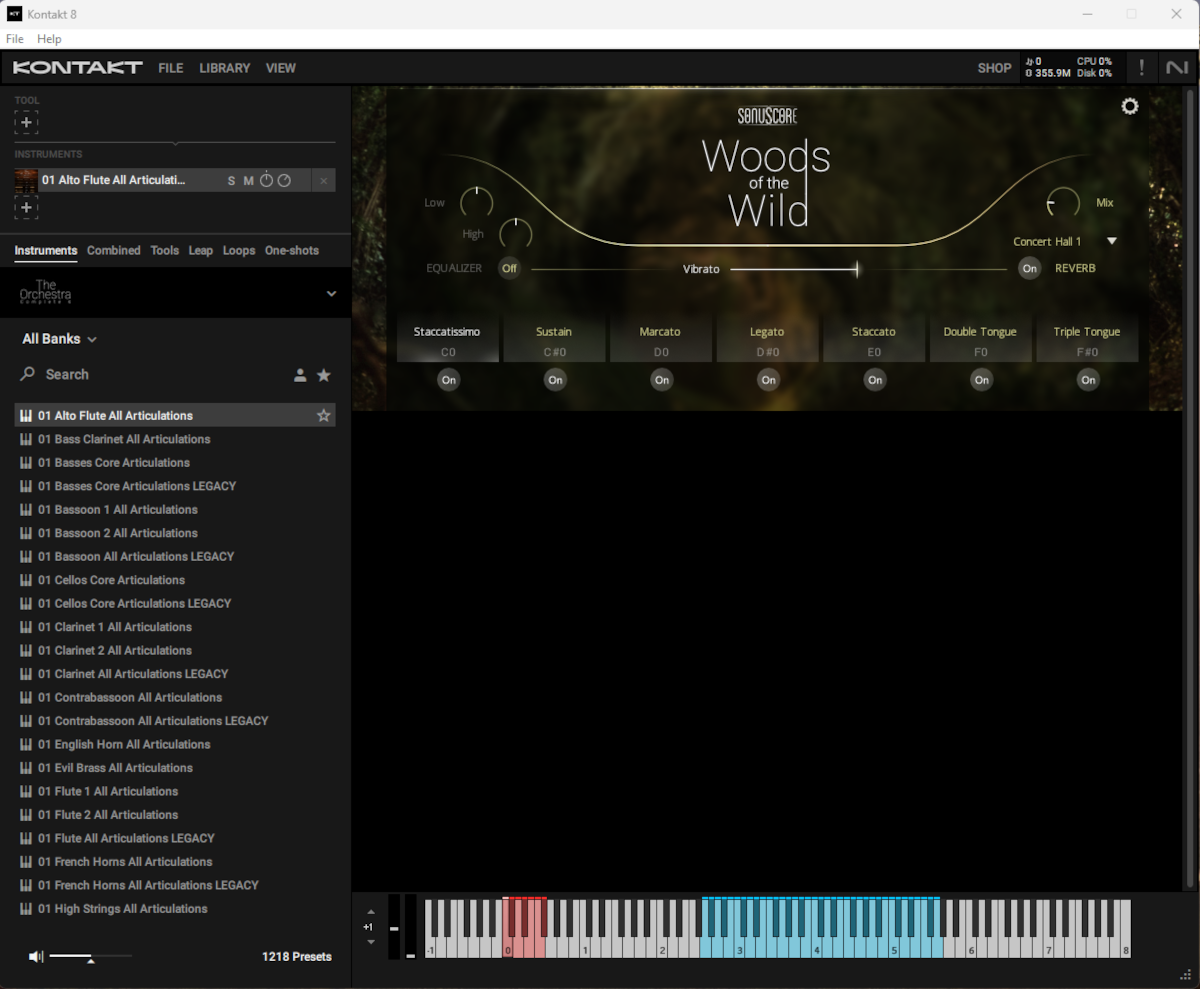Click the pitch bend wheel strip
This screenshot has height=989, width=1200.
tap(394, 927)
